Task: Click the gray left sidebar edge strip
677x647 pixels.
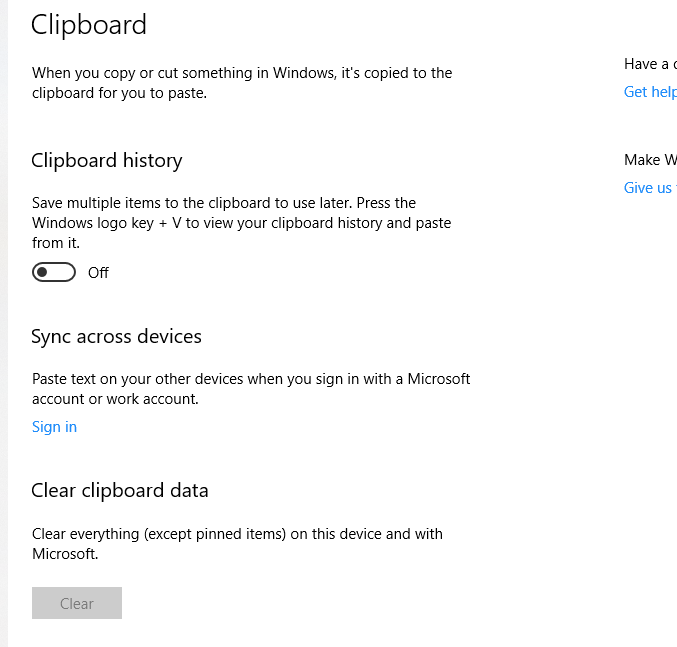Action: click(x=4, y=324)
